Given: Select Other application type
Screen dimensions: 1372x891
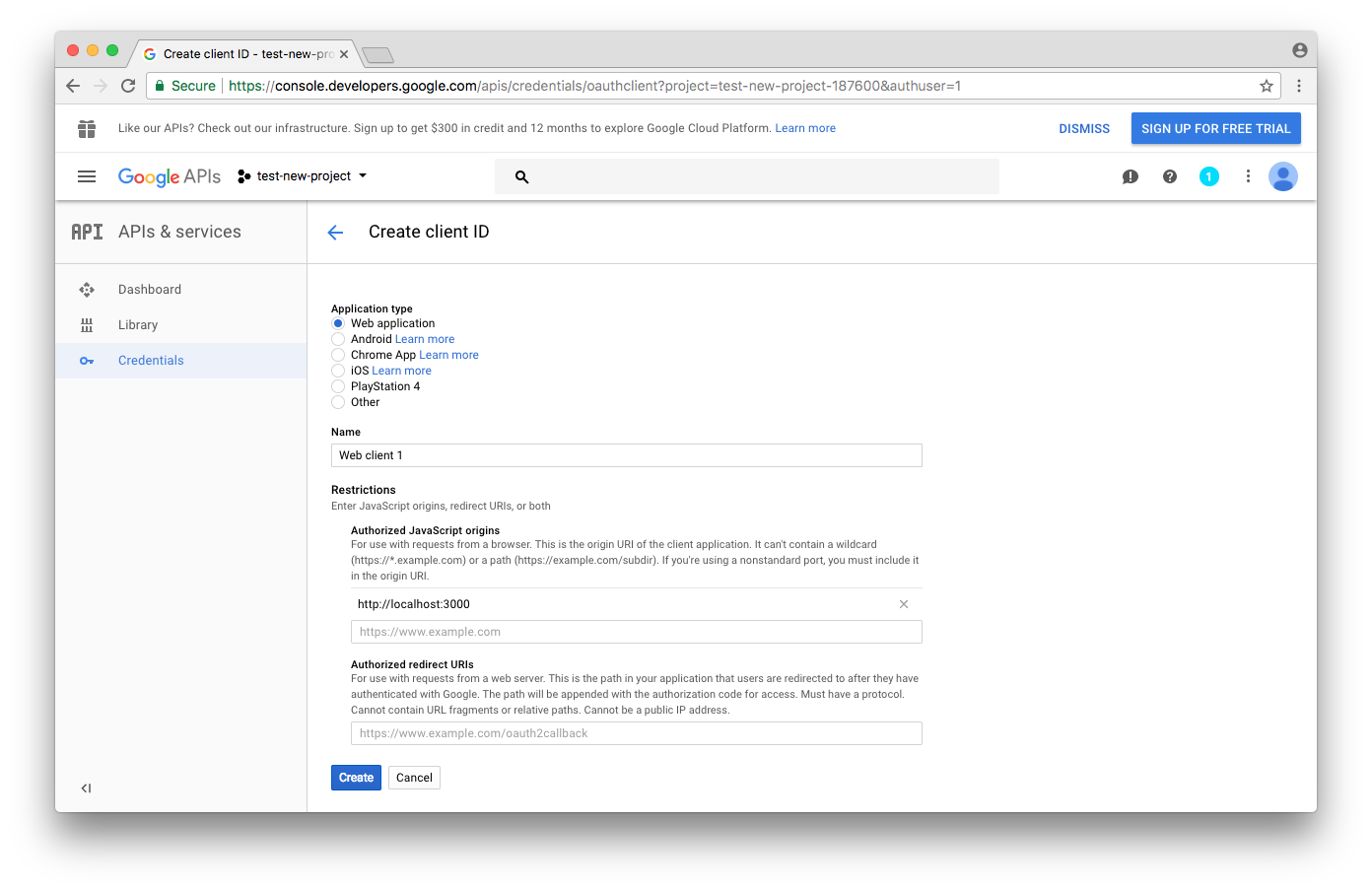Looking at the screenshot, I should pyautogui.click(x=338, y=402).
